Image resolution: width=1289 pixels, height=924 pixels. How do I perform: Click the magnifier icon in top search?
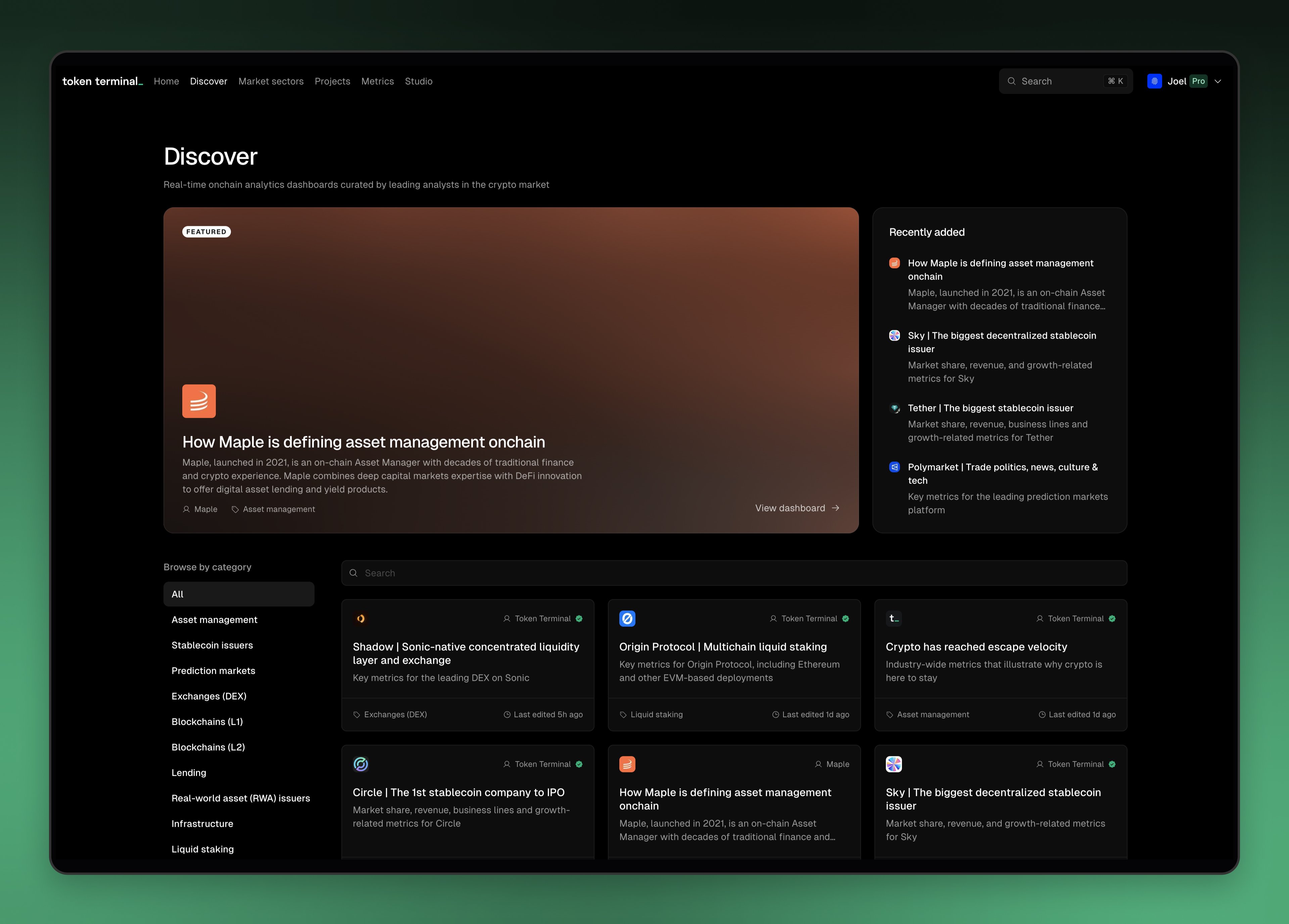1012,81
